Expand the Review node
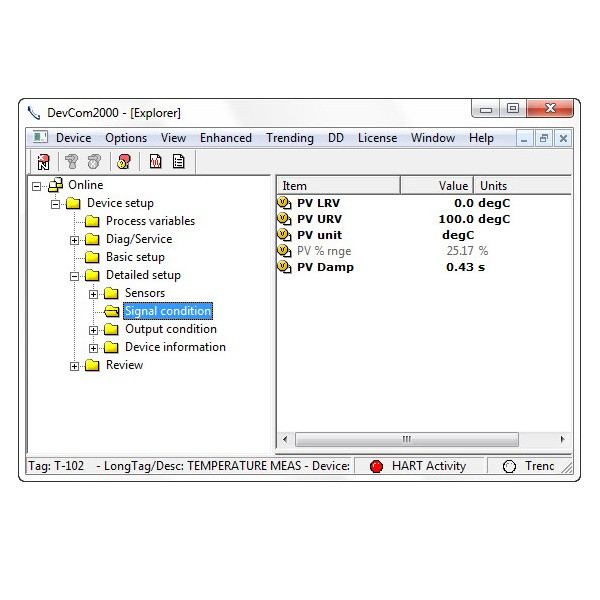The height and width of the screenshot is (600, 600). click(x=74, y=366)
